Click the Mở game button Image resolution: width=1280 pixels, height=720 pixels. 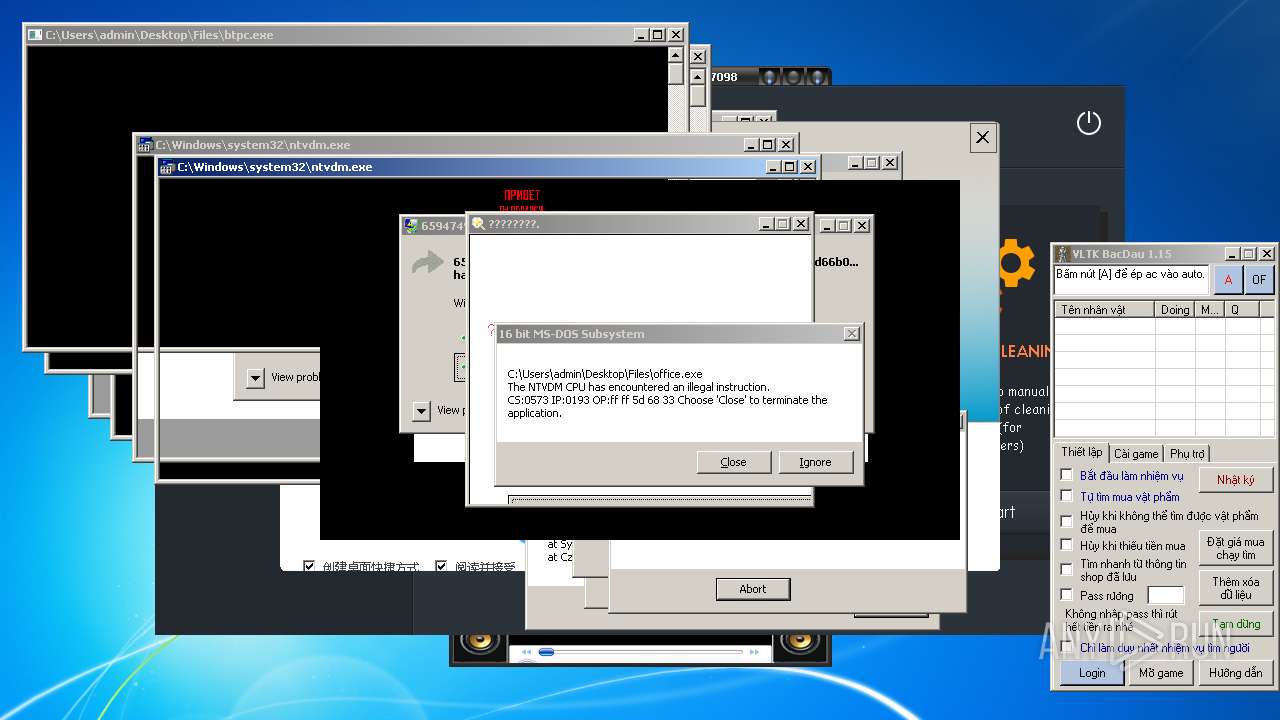(x=1161, y=673)
